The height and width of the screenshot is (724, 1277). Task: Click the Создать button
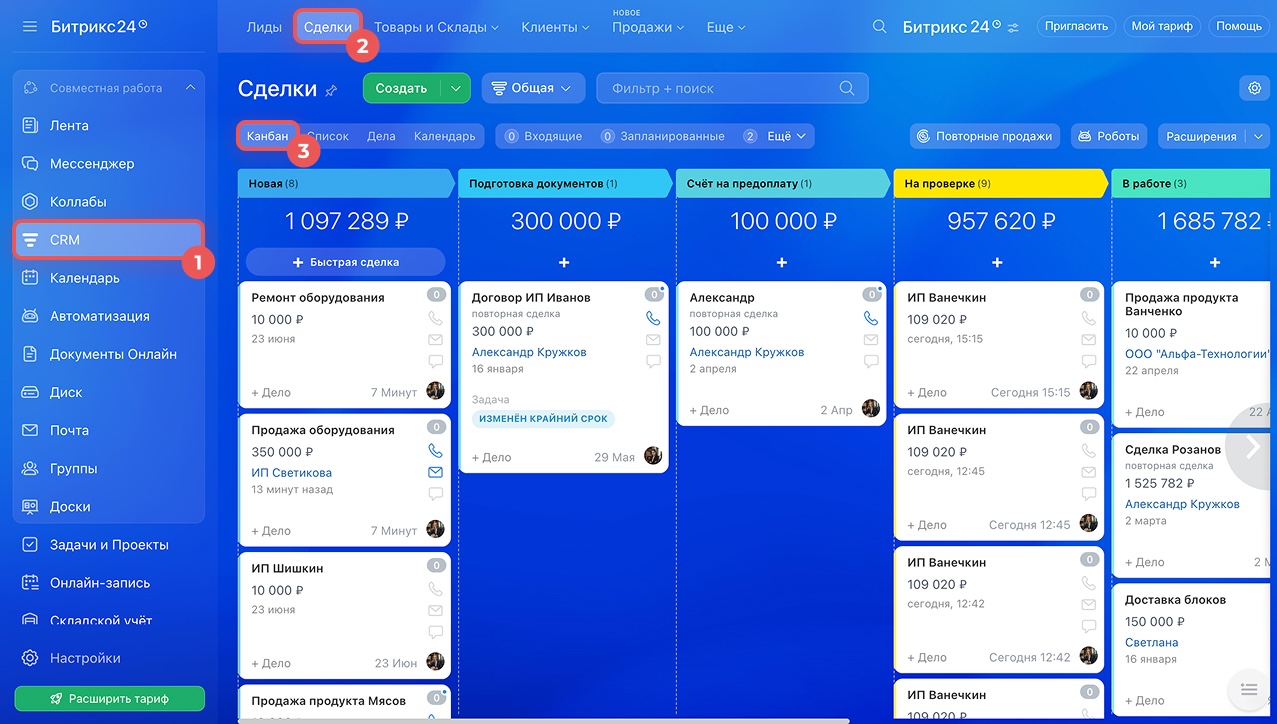402,88
